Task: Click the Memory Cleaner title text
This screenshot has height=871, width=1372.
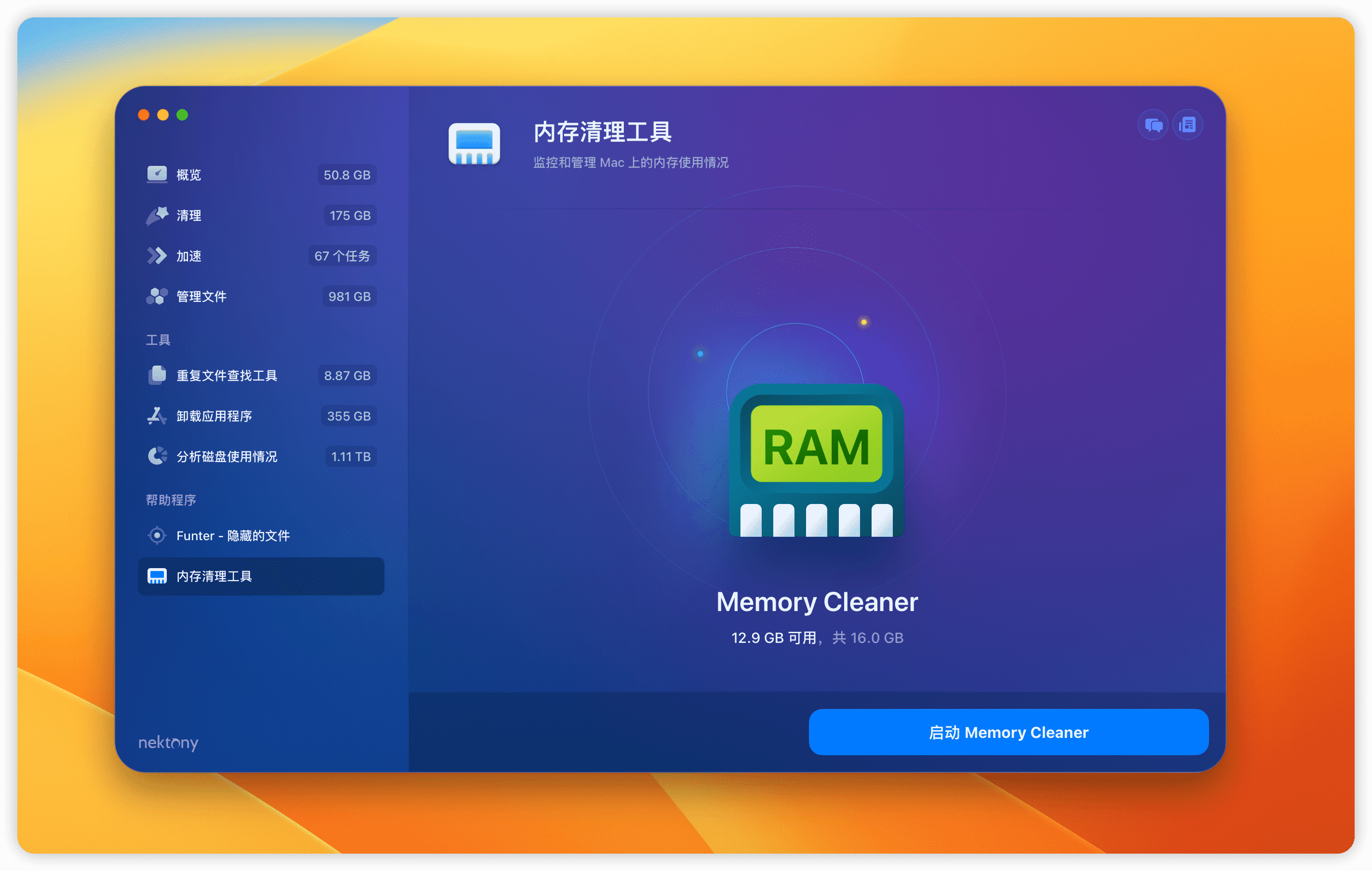Action: click(x=817, y=602)
